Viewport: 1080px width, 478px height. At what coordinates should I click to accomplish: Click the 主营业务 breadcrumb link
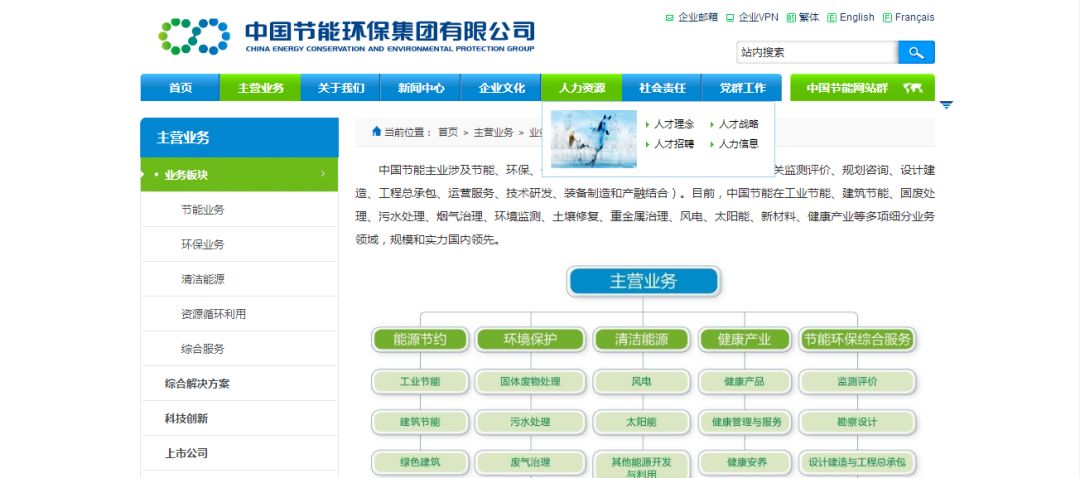pos(493,132)
